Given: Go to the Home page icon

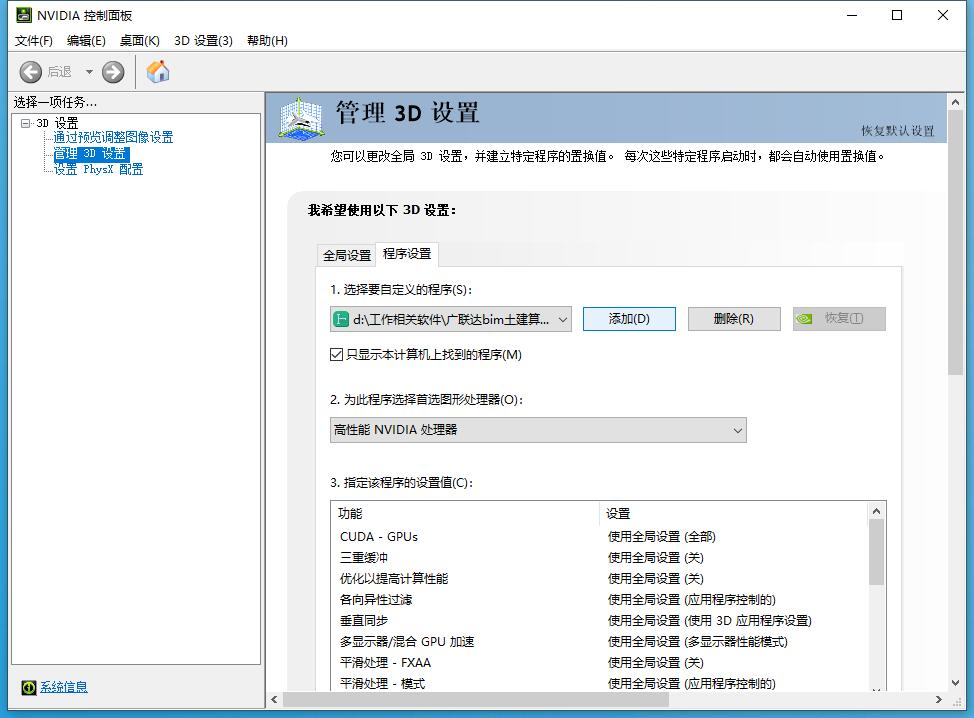Looking at the screenshot, I should point(158,71).
